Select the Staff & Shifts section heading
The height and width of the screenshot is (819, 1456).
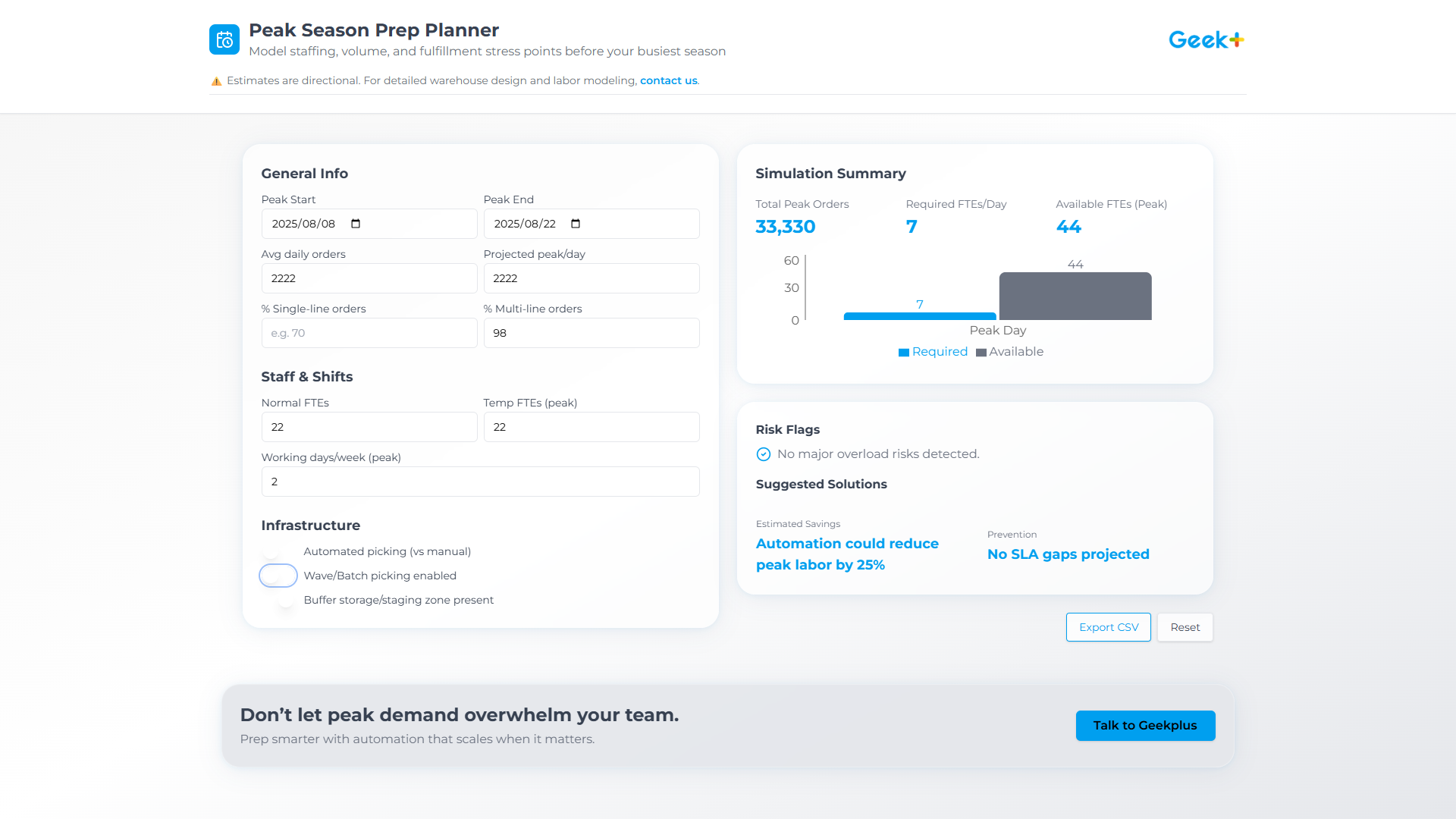coord(306,376)
